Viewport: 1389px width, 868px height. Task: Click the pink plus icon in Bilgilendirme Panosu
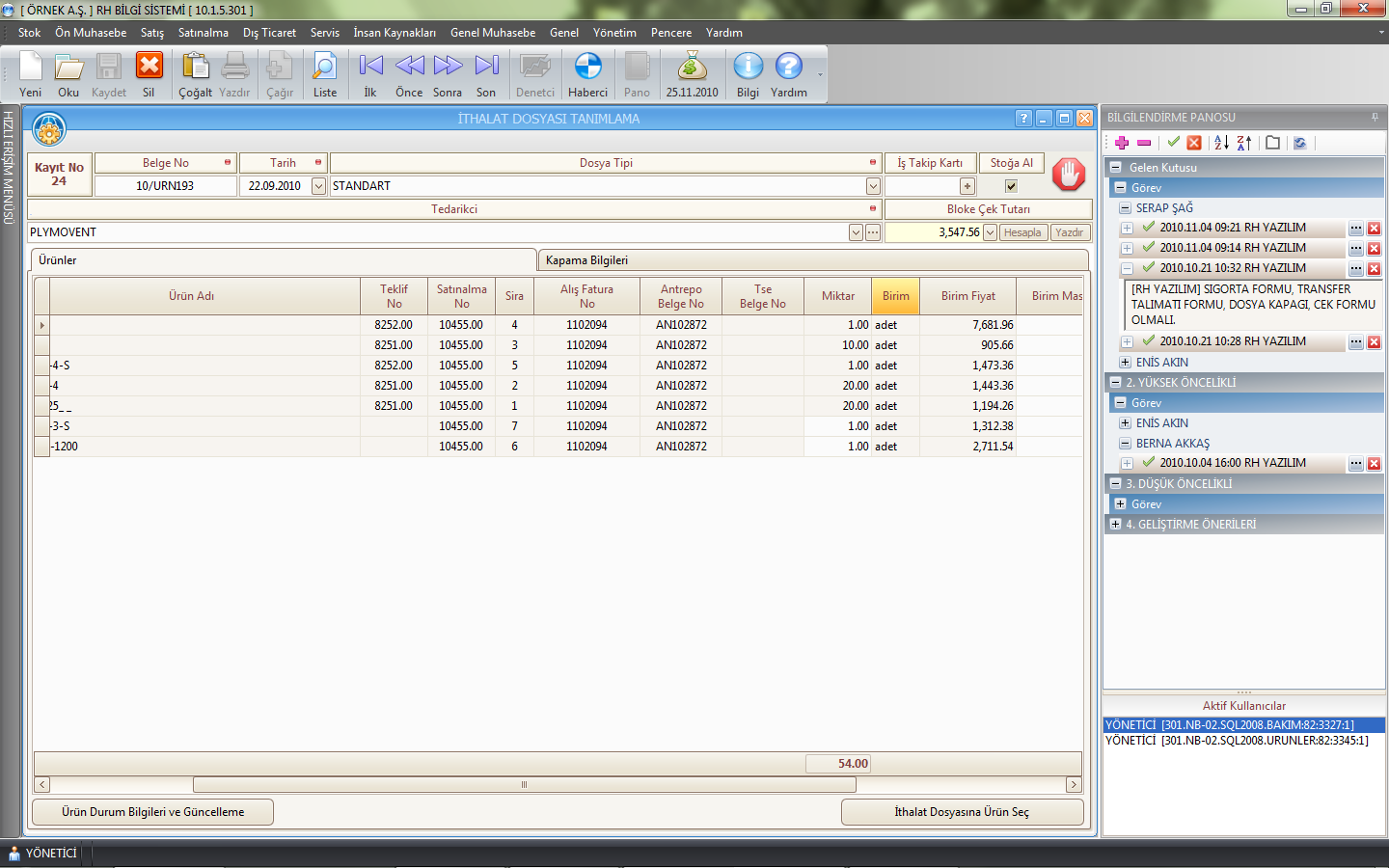[x=1122, y=143]
